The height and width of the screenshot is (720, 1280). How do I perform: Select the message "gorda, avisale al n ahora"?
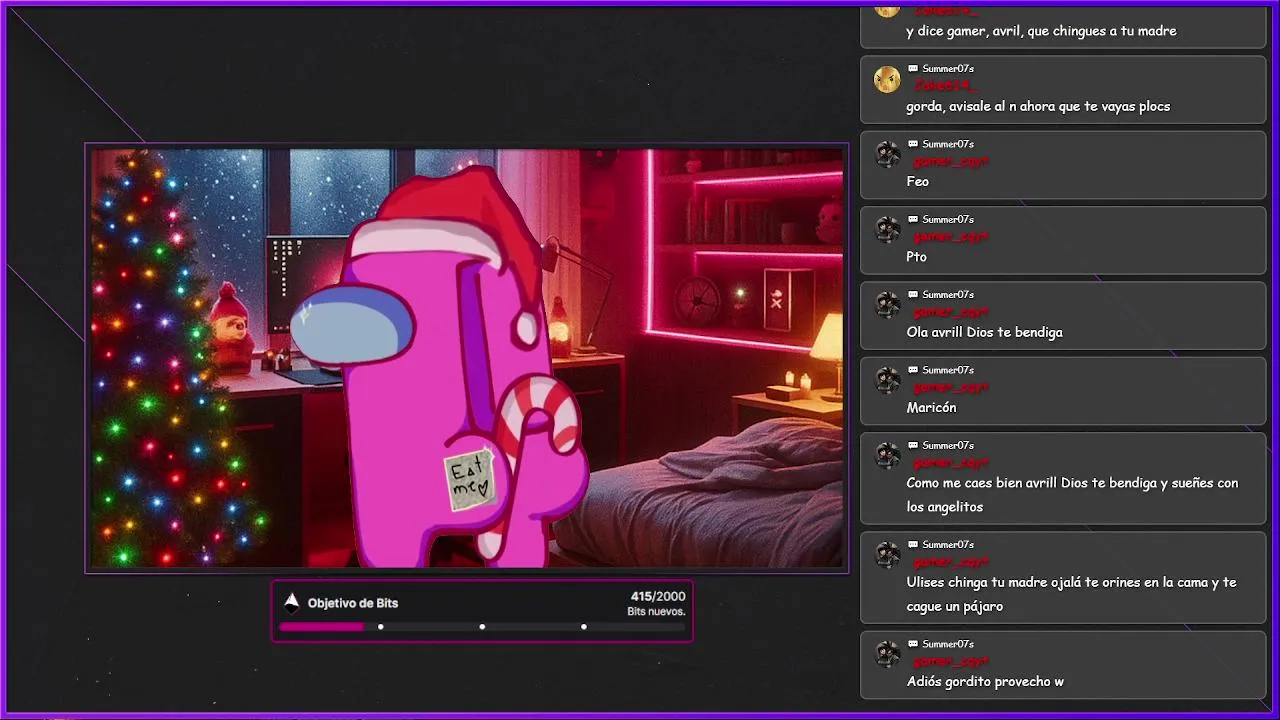point(1038,106)
